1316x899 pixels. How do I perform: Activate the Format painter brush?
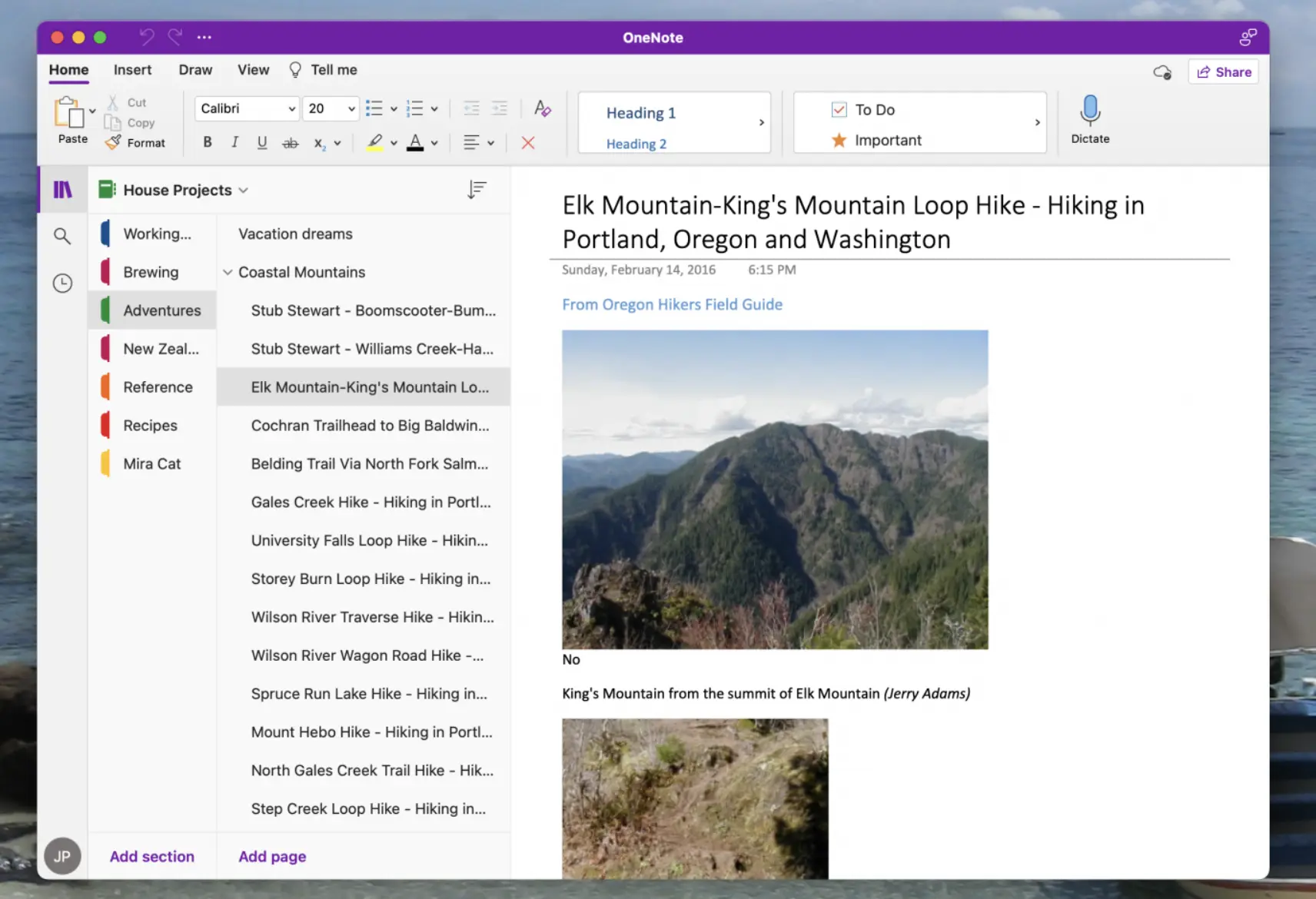click(113, 142)
